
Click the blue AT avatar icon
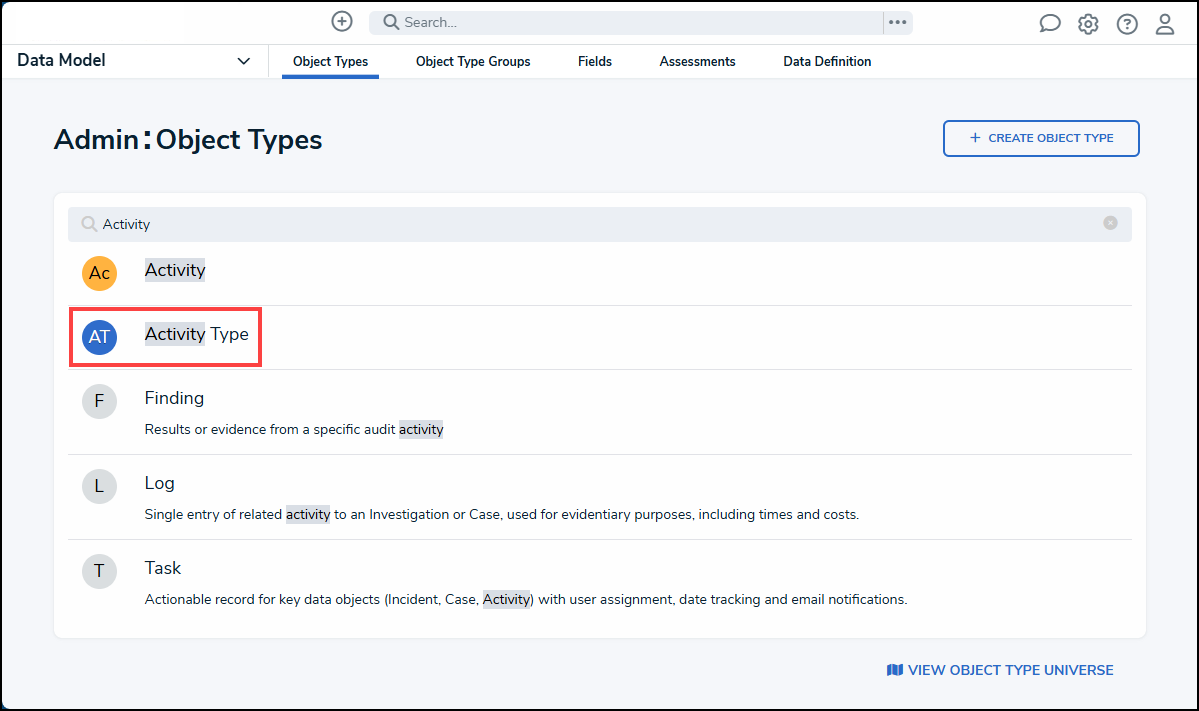pos(99,337)
